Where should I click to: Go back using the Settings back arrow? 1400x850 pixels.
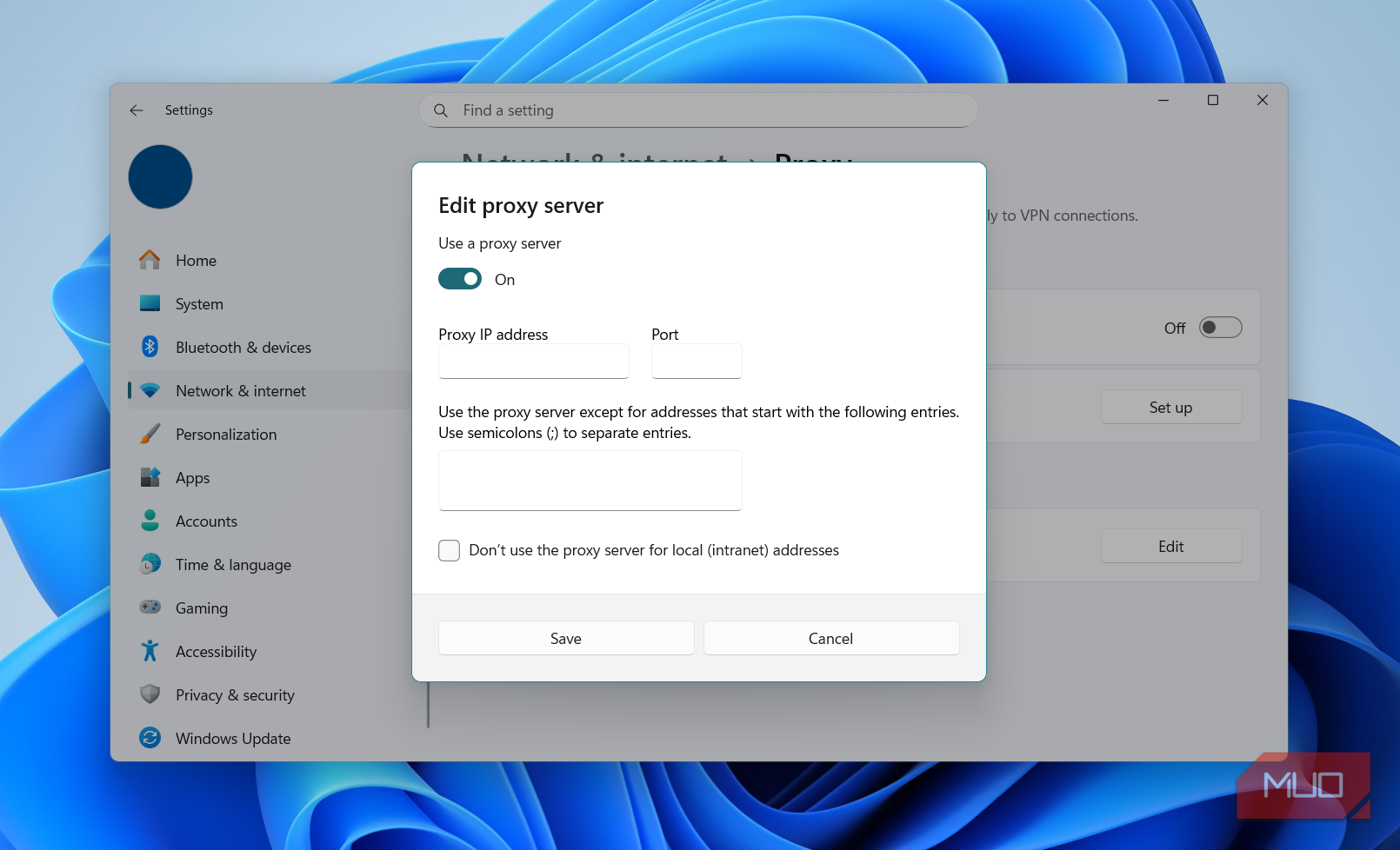coord(137,110)
